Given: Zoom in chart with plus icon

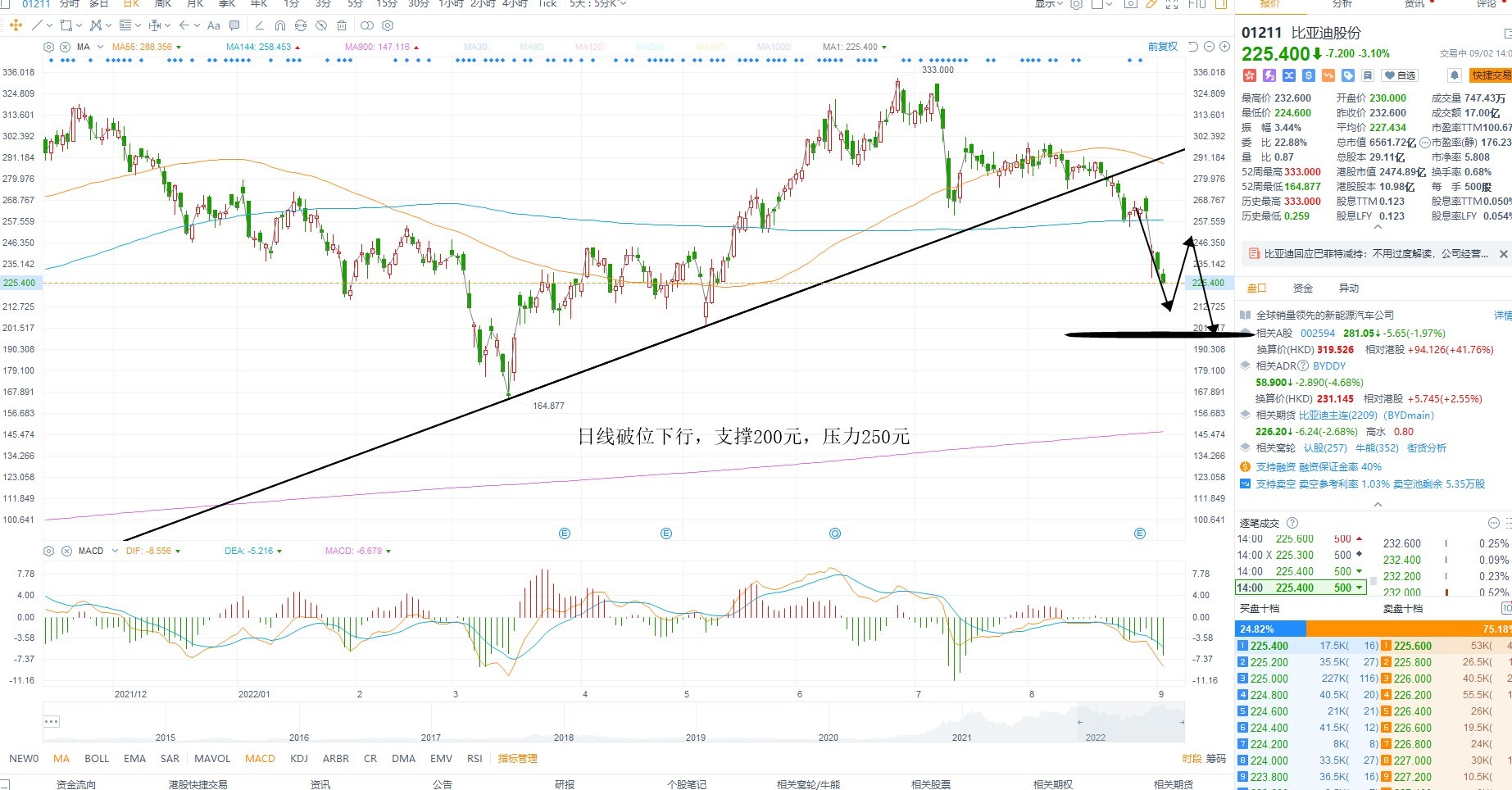Looking at the screenshot, I should click(x=1224, y=47).
